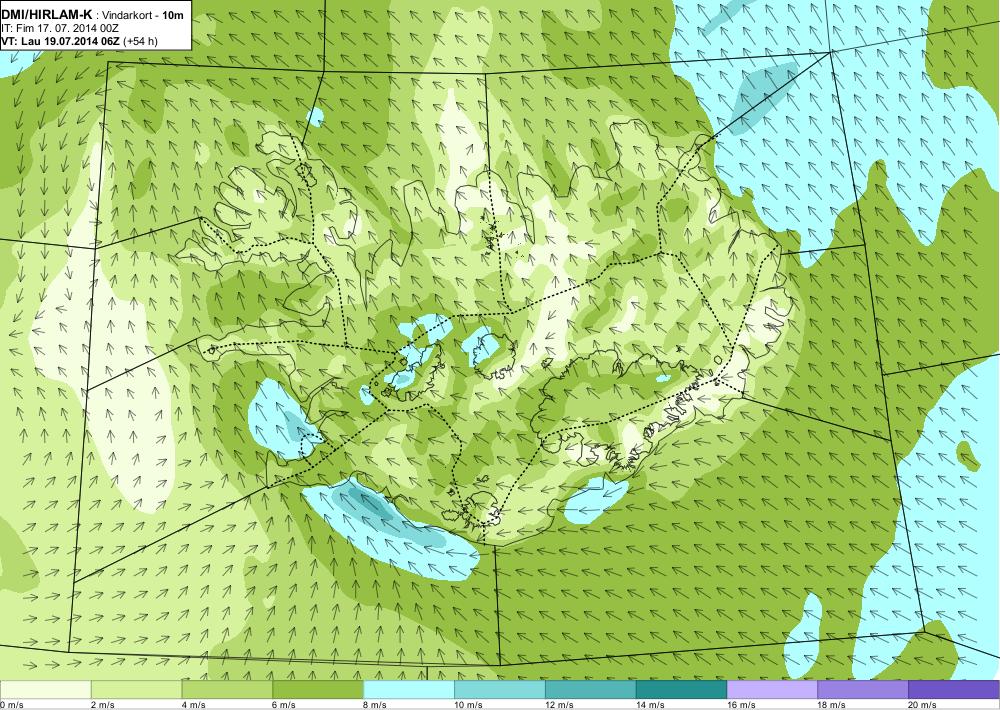
Task: Select the "4 m/s" legend label
Action: 193,705
